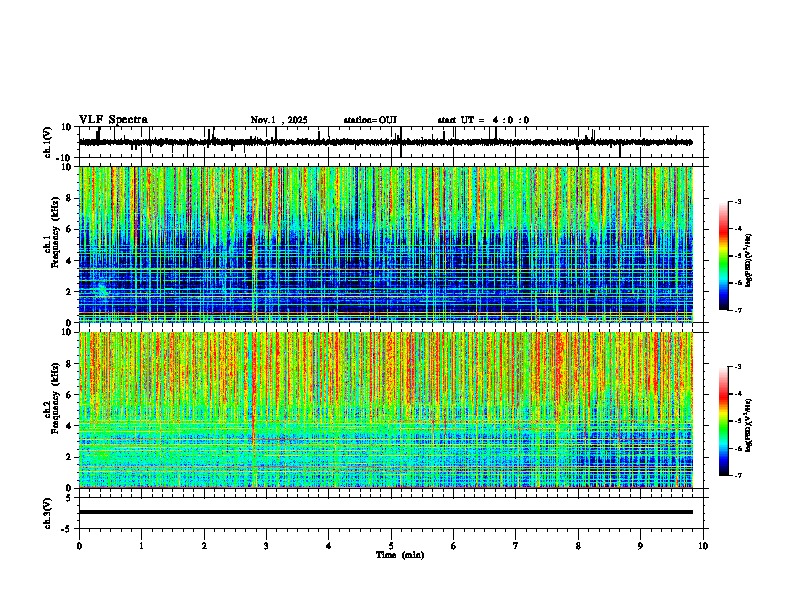Click time axis tick label "9"
Image resolution: width=792 pixels, height=612 pixels.
(x=640, y=546)
